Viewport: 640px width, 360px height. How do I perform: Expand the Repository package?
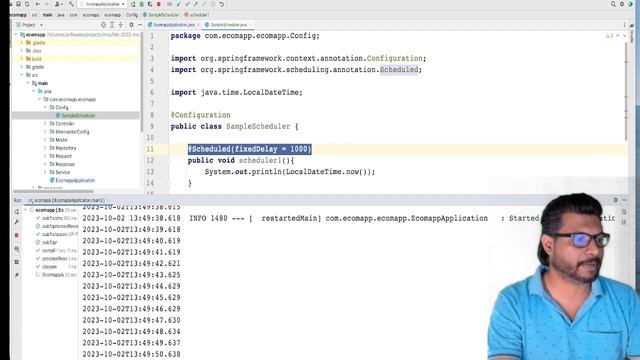point(45,148)
